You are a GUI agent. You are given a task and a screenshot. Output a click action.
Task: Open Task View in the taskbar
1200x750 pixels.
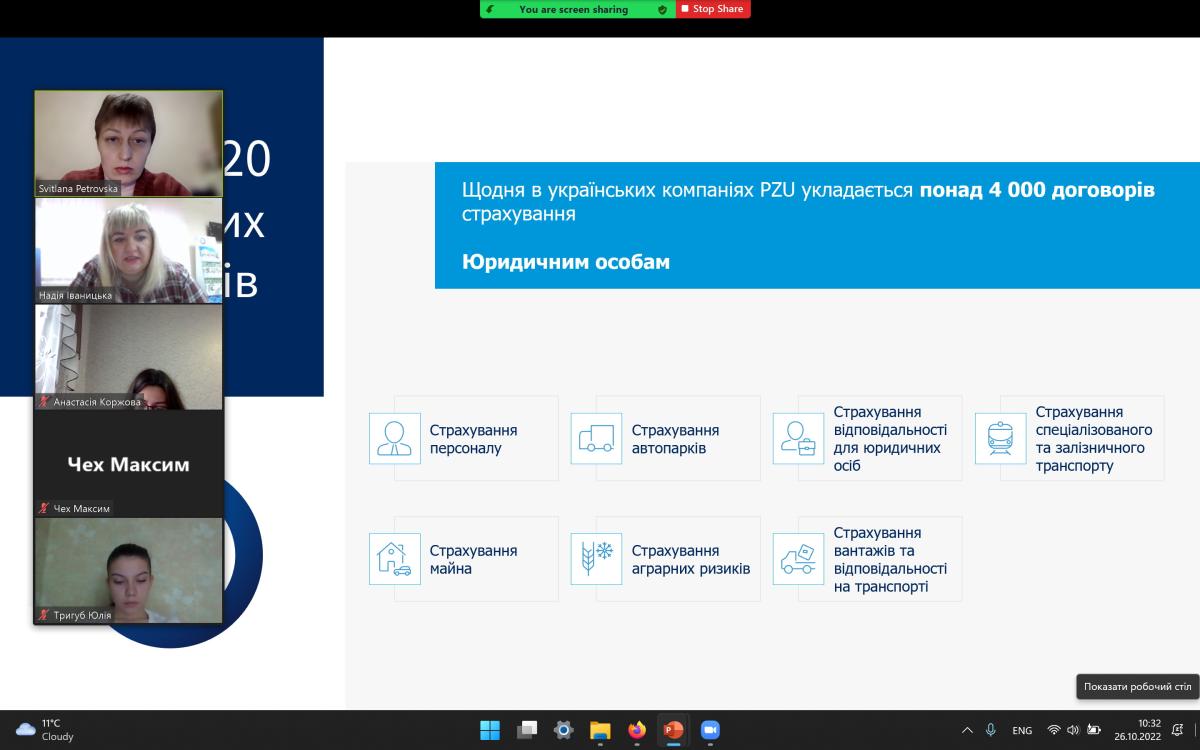pos(527,730)
